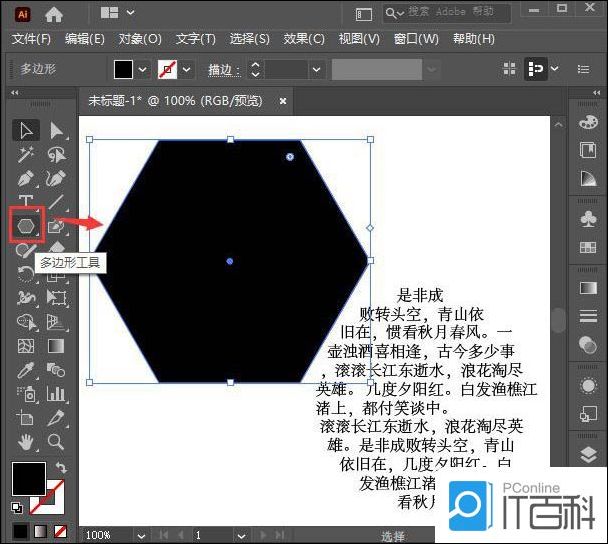
Task: Expand the fill color dropdown arrow
Action: [x=143, y=70]
